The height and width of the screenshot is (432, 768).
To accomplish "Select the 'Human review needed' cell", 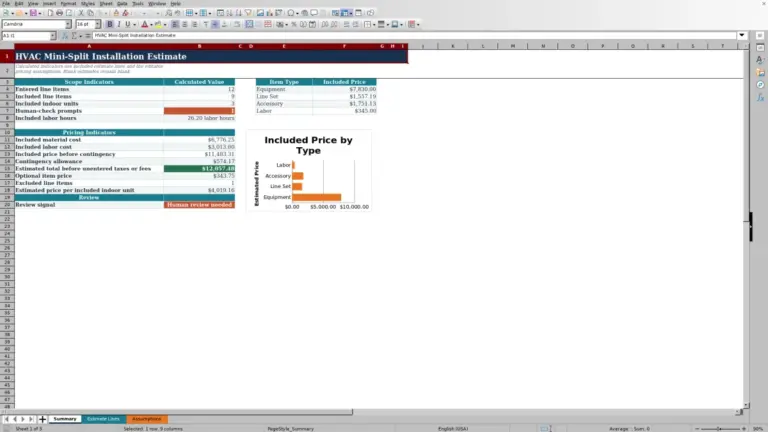I will tap(199, 205).
